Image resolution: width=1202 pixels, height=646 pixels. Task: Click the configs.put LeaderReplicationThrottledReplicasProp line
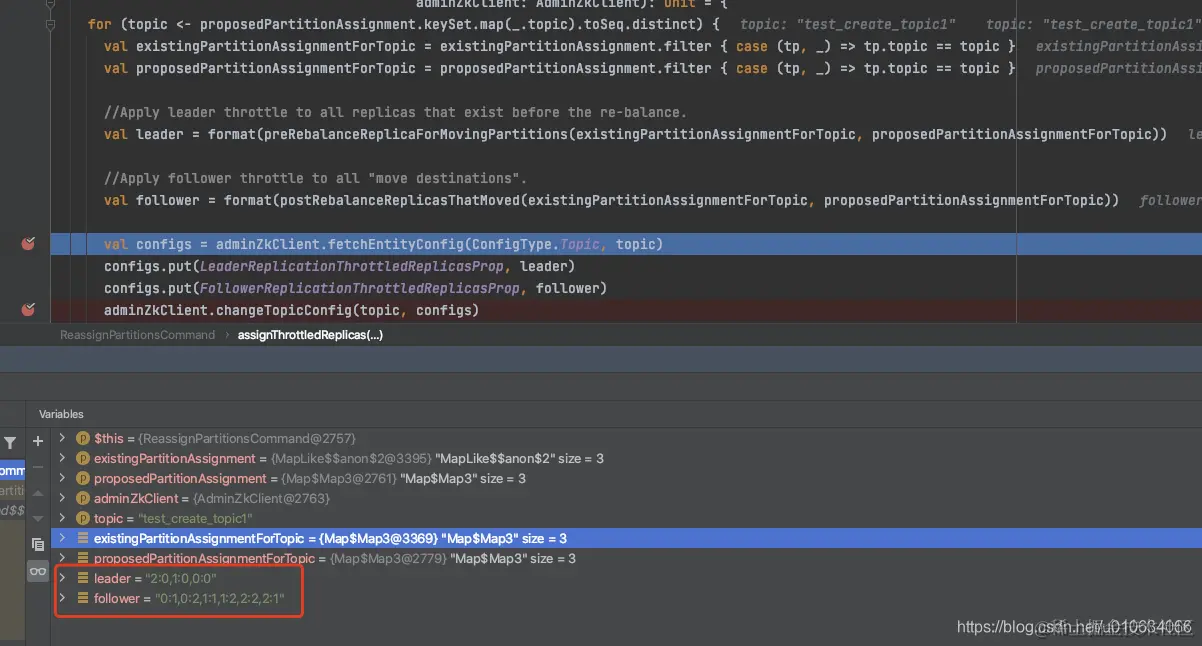tap(339, 266)
